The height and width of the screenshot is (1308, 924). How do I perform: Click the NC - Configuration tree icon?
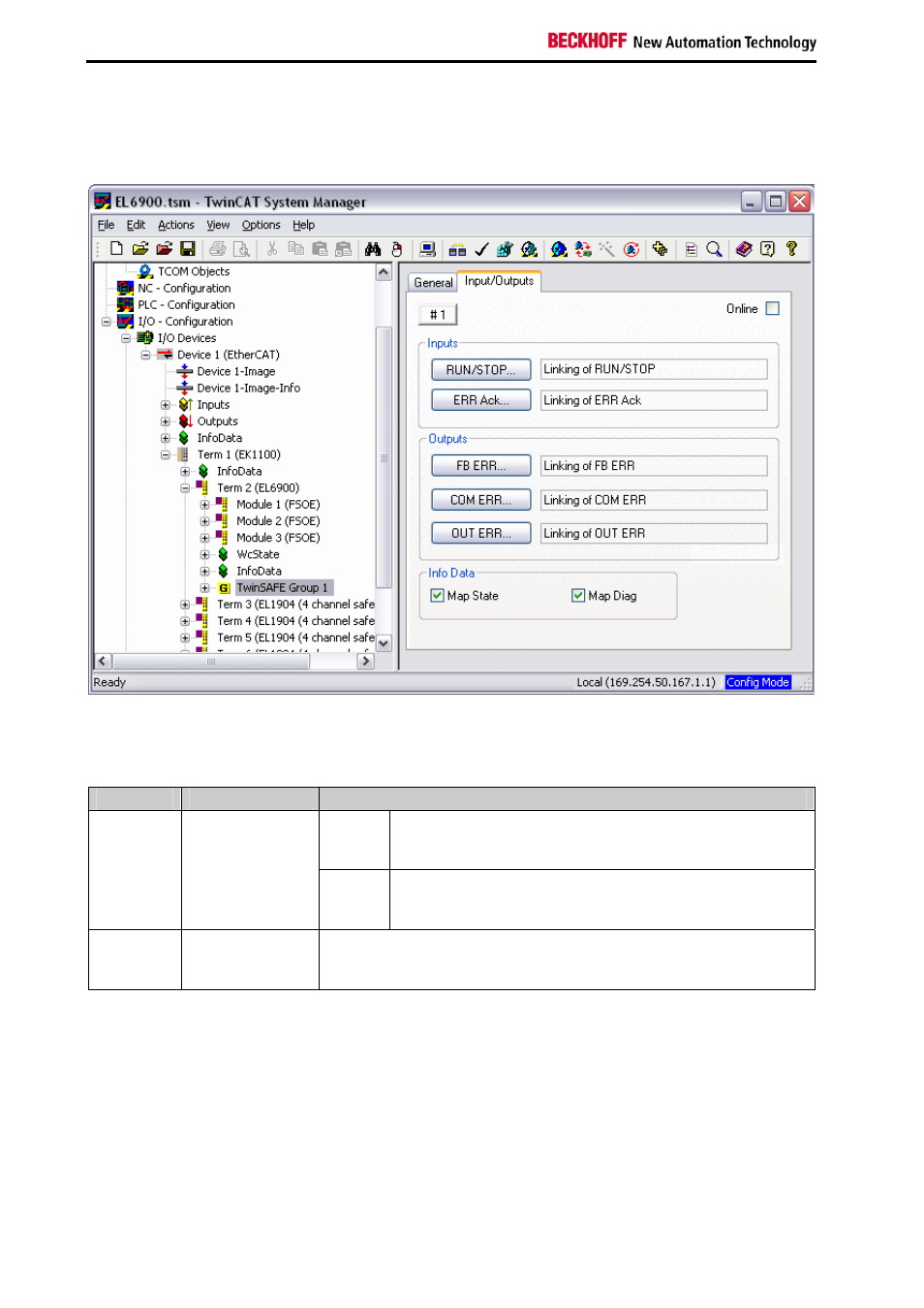(x=125, y=288)
